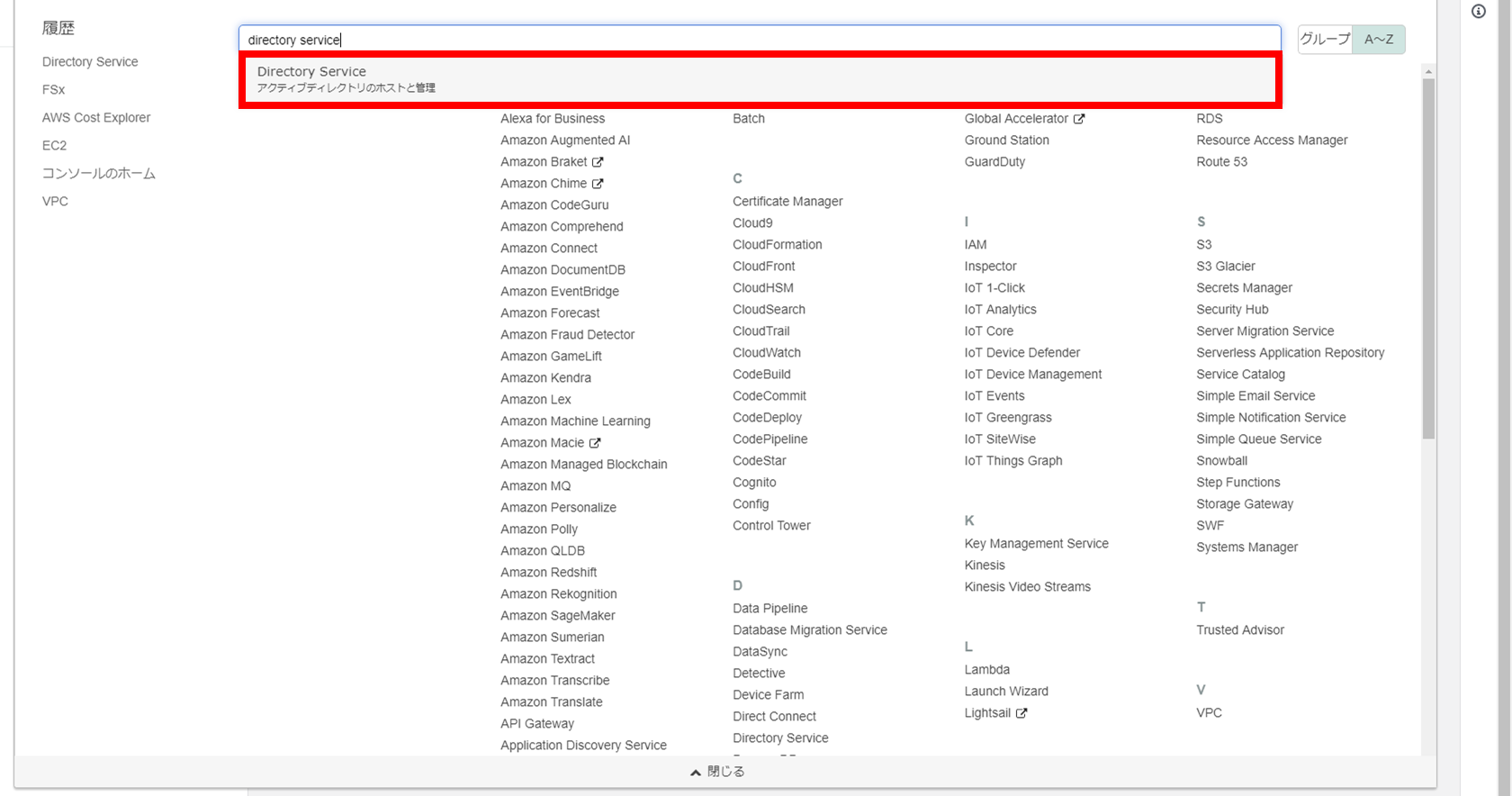
Task: Open Amazon DocumentDB
Action: click(562, 270)
